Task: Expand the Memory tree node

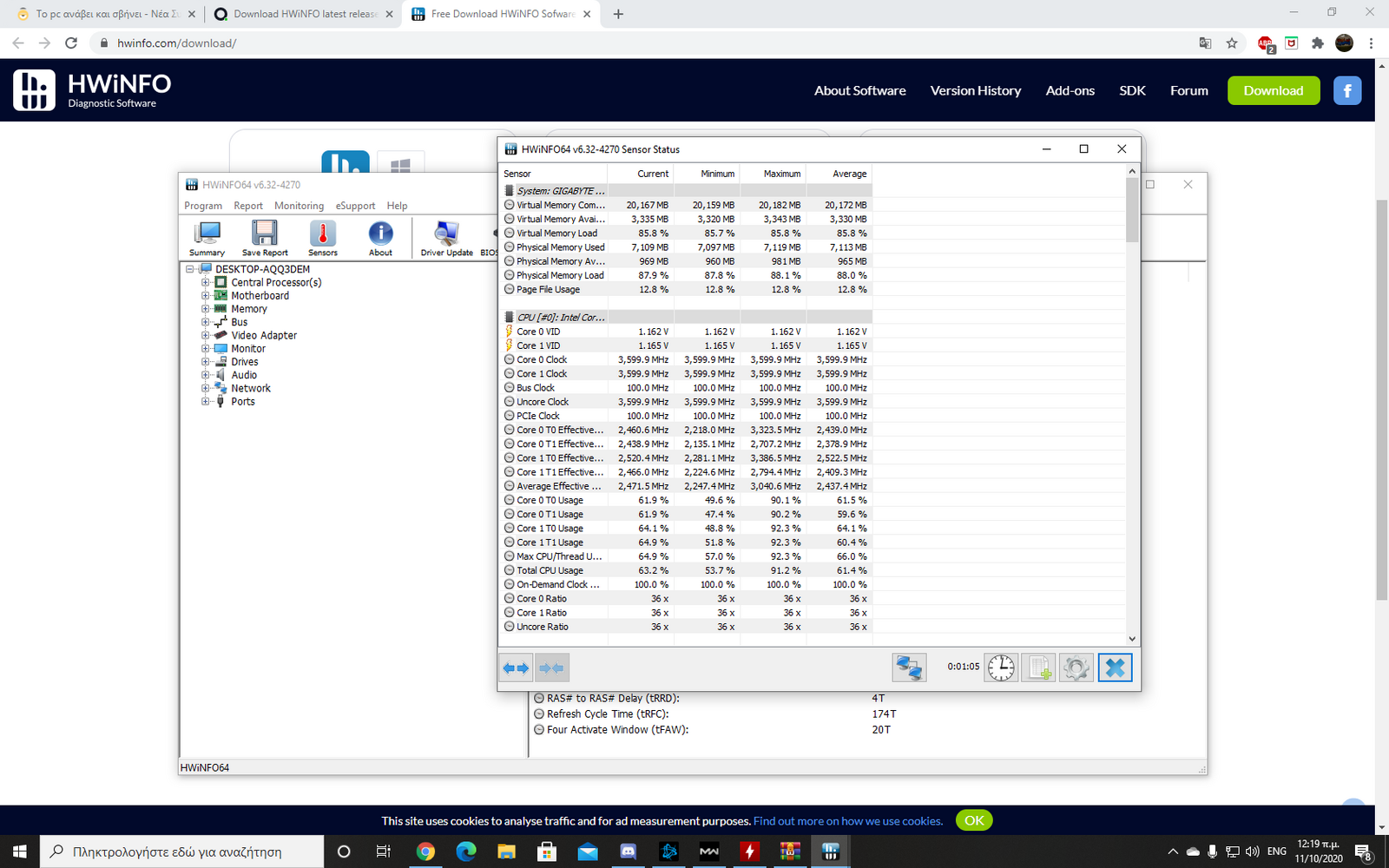Action: tap(206, 308)
